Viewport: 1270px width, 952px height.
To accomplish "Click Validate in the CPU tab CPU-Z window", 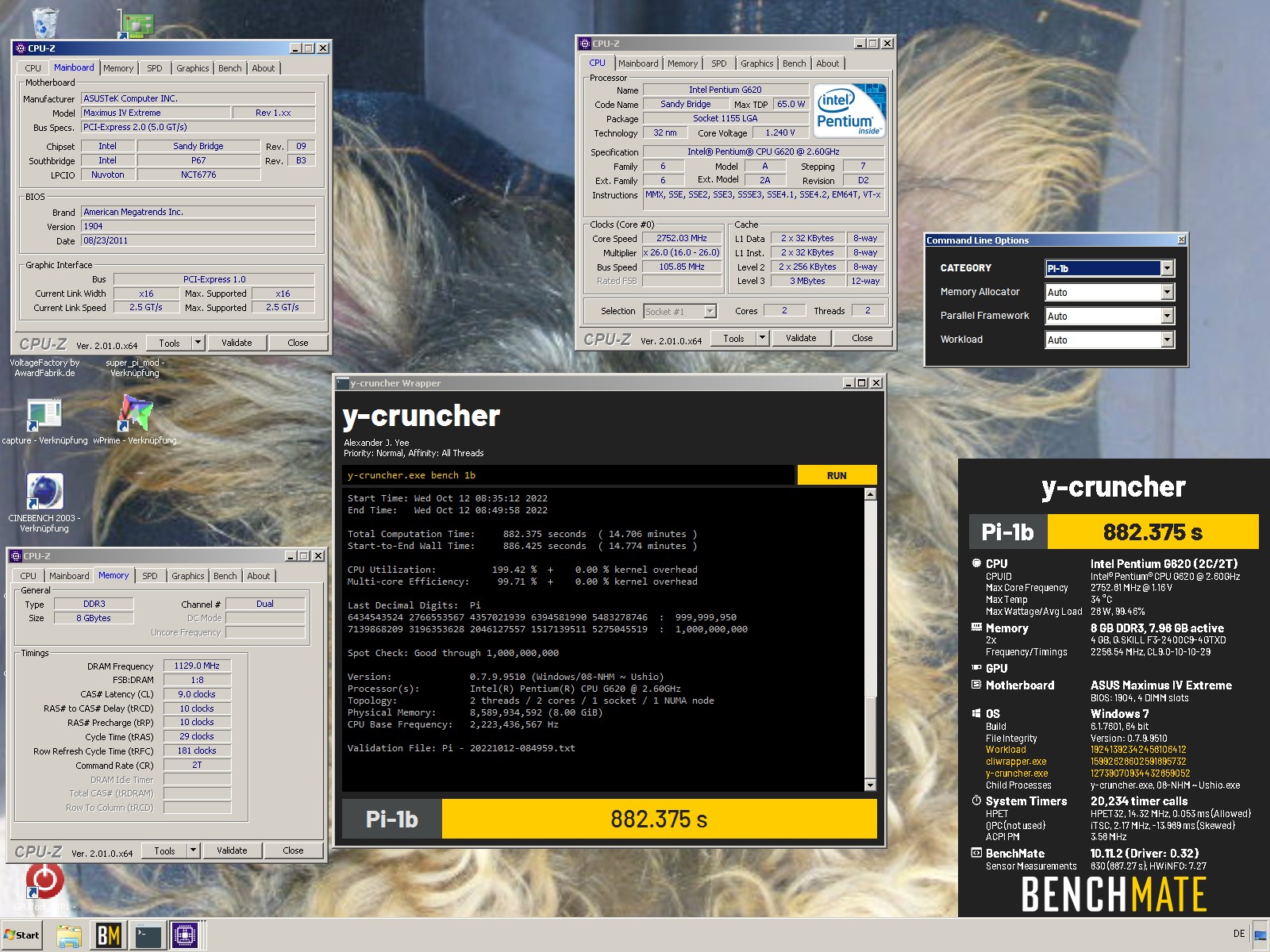I will pyautogui.click(x=801, y=338).
